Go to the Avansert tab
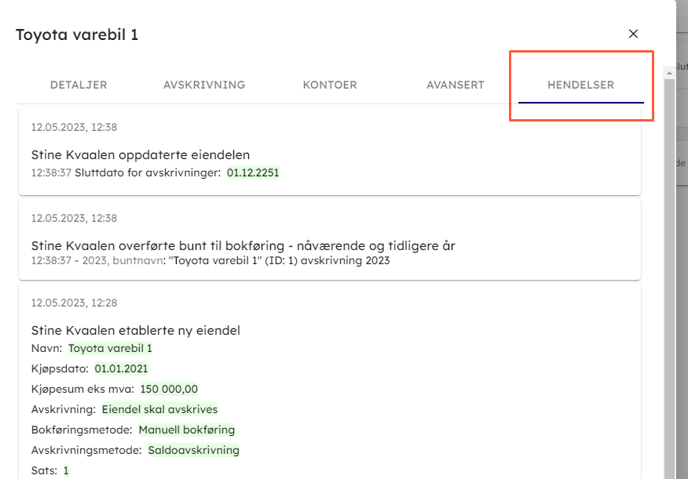Viewport: 688px width, 479px height. [x=455, y=85]
